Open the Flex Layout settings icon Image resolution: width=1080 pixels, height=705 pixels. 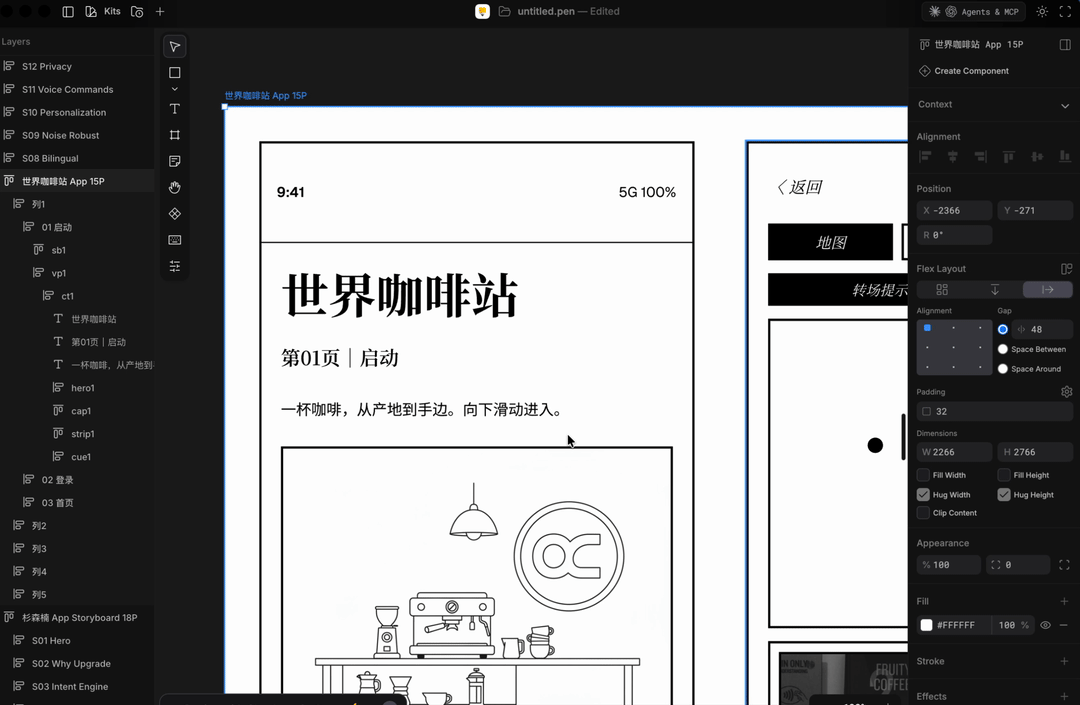pos(1068,269)
